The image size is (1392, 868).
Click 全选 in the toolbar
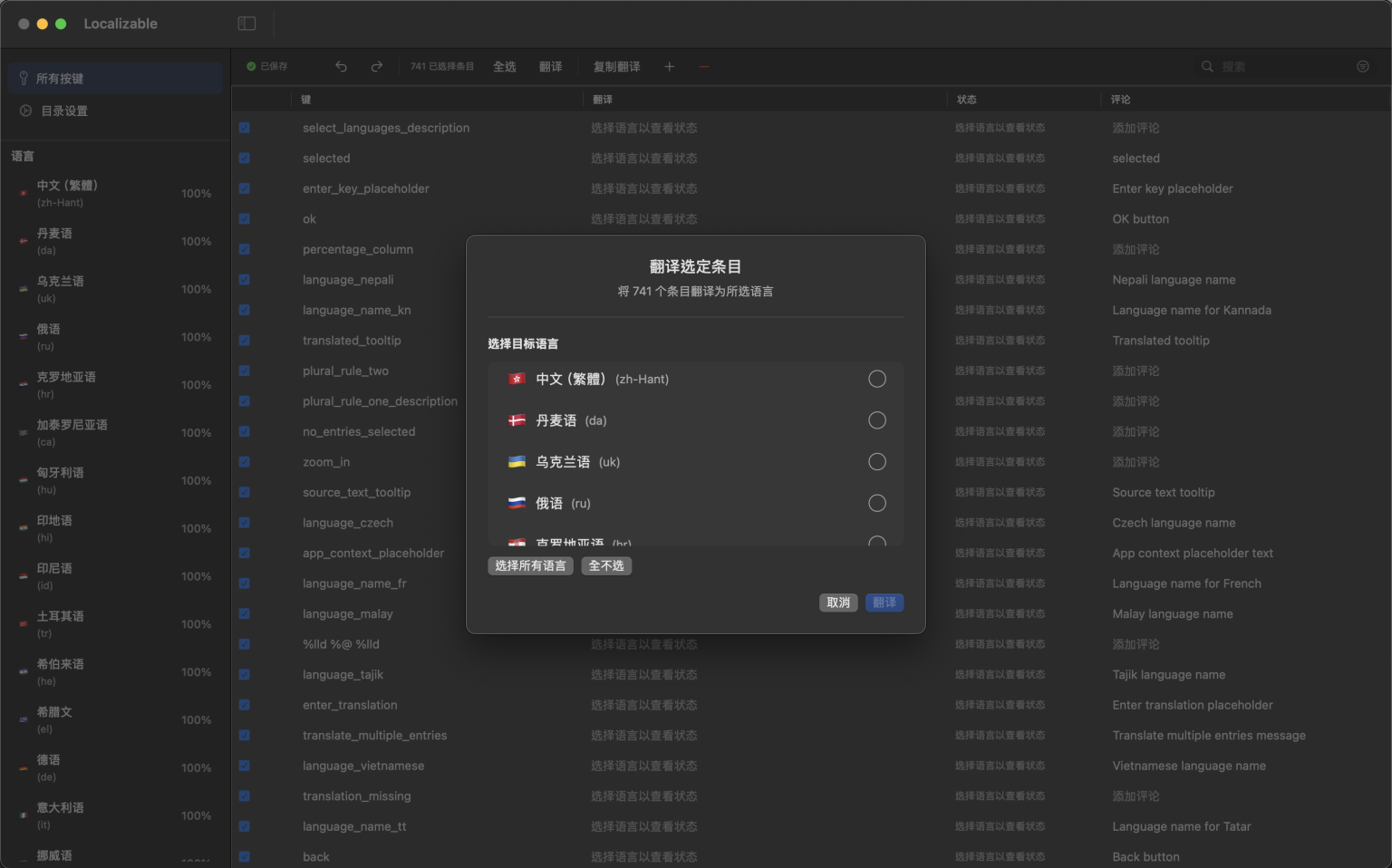[x=504, y=66]
